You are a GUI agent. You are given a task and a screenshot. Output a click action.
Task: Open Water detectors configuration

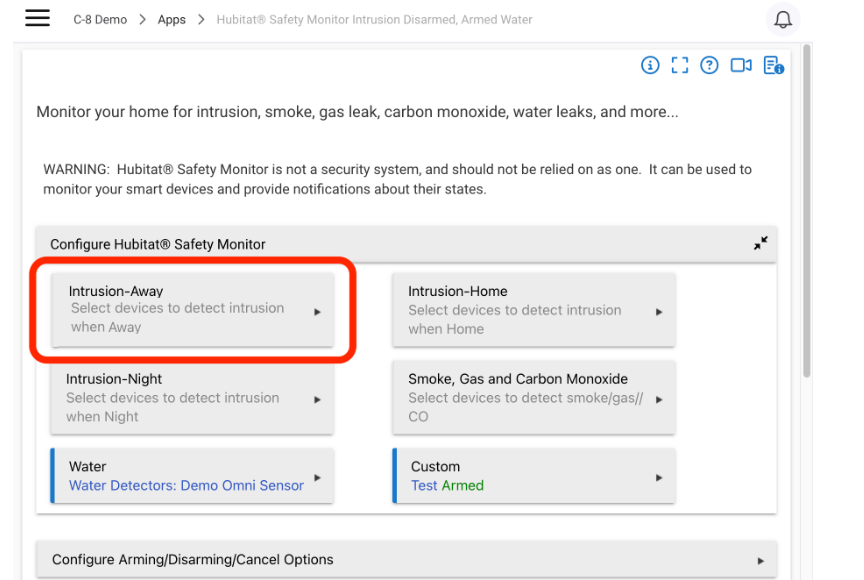point(192,476)
